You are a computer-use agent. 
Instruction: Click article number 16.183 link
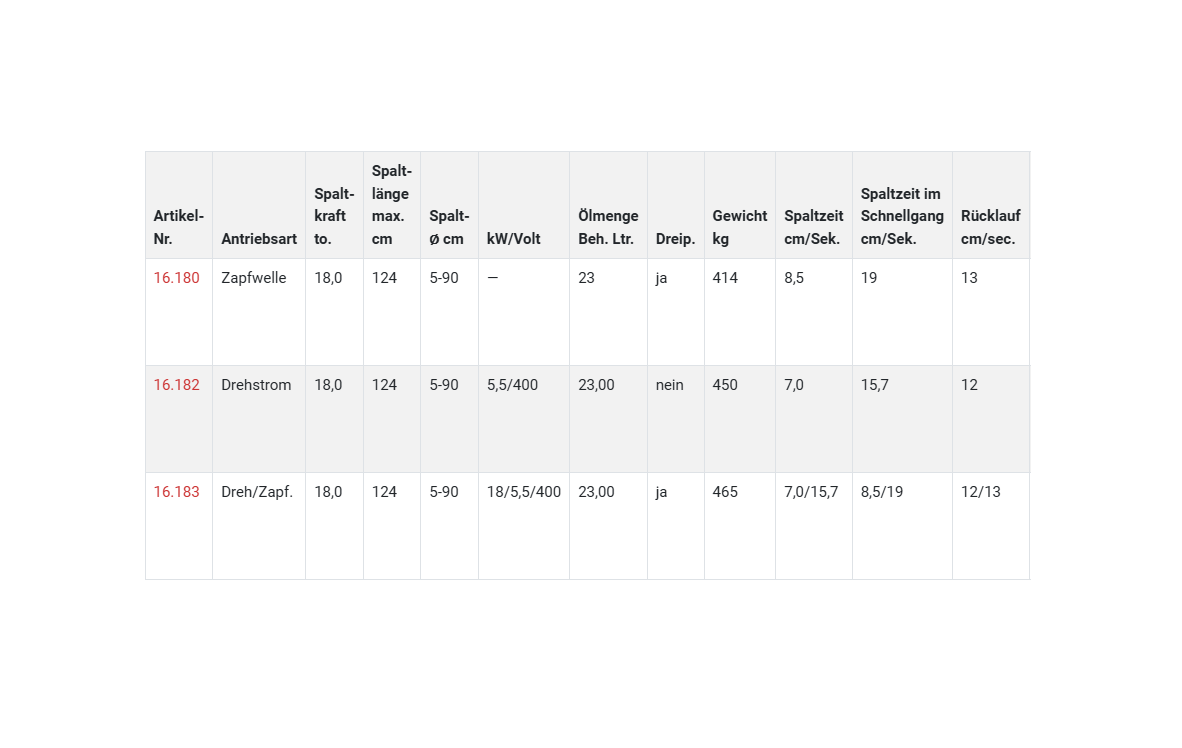pos(176,492)
